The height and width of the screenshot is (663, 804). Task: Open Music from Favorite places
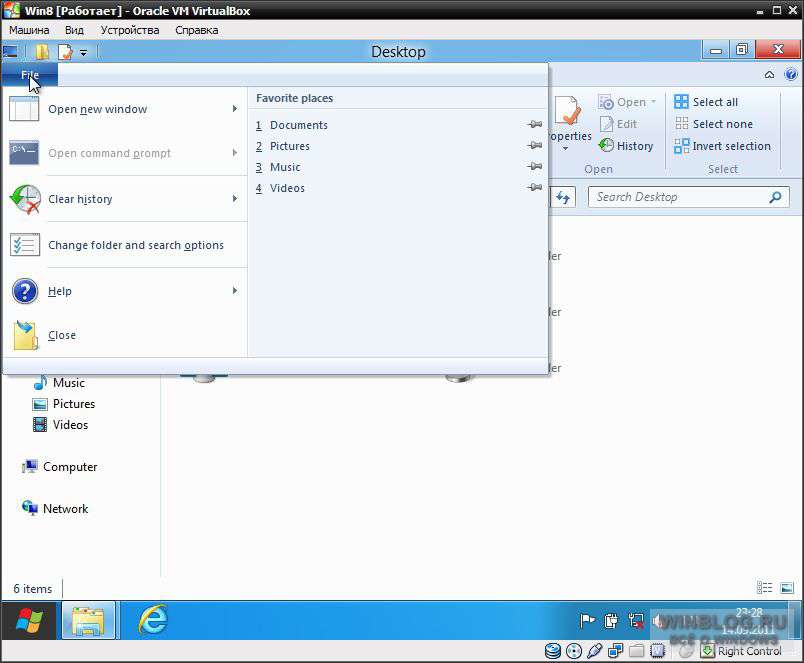285,167
